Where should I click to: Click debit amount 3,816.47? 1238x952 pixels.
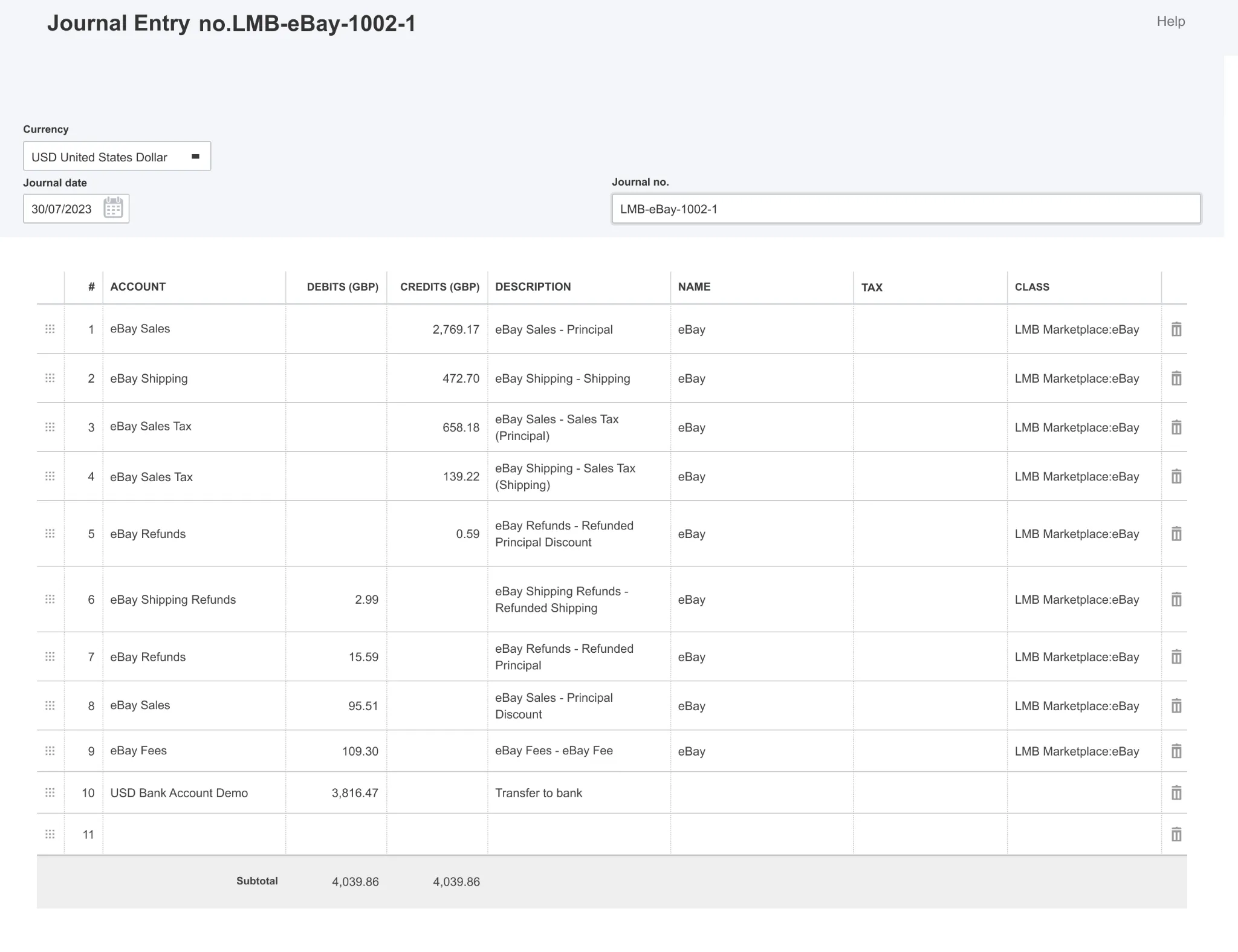355,793
